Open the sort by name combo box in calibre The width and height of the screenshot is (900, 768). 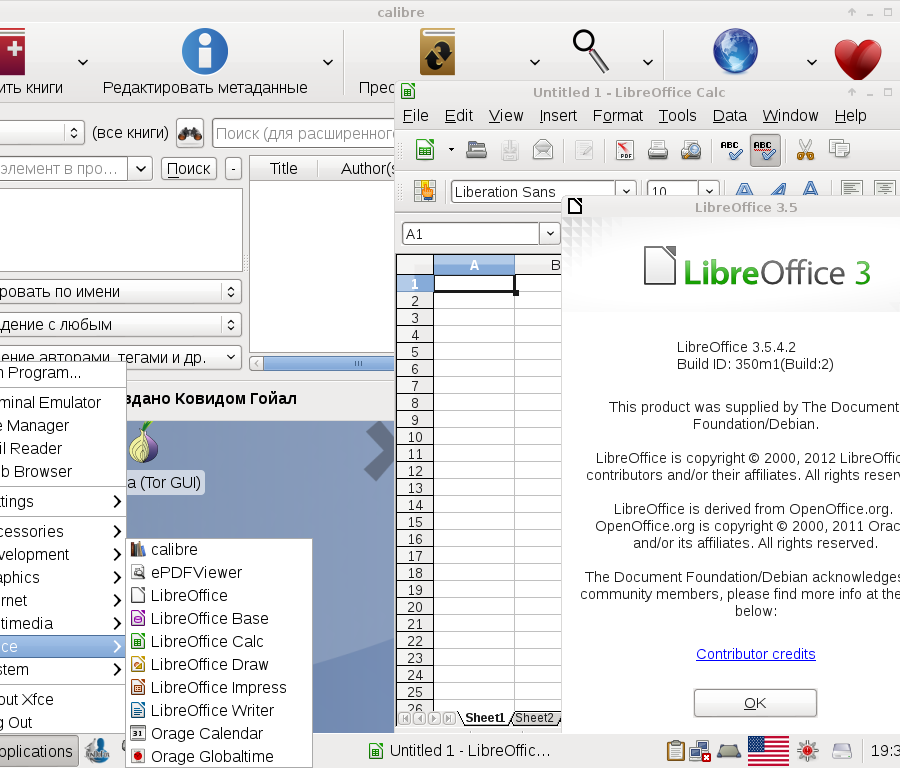(x=120, y=292)
